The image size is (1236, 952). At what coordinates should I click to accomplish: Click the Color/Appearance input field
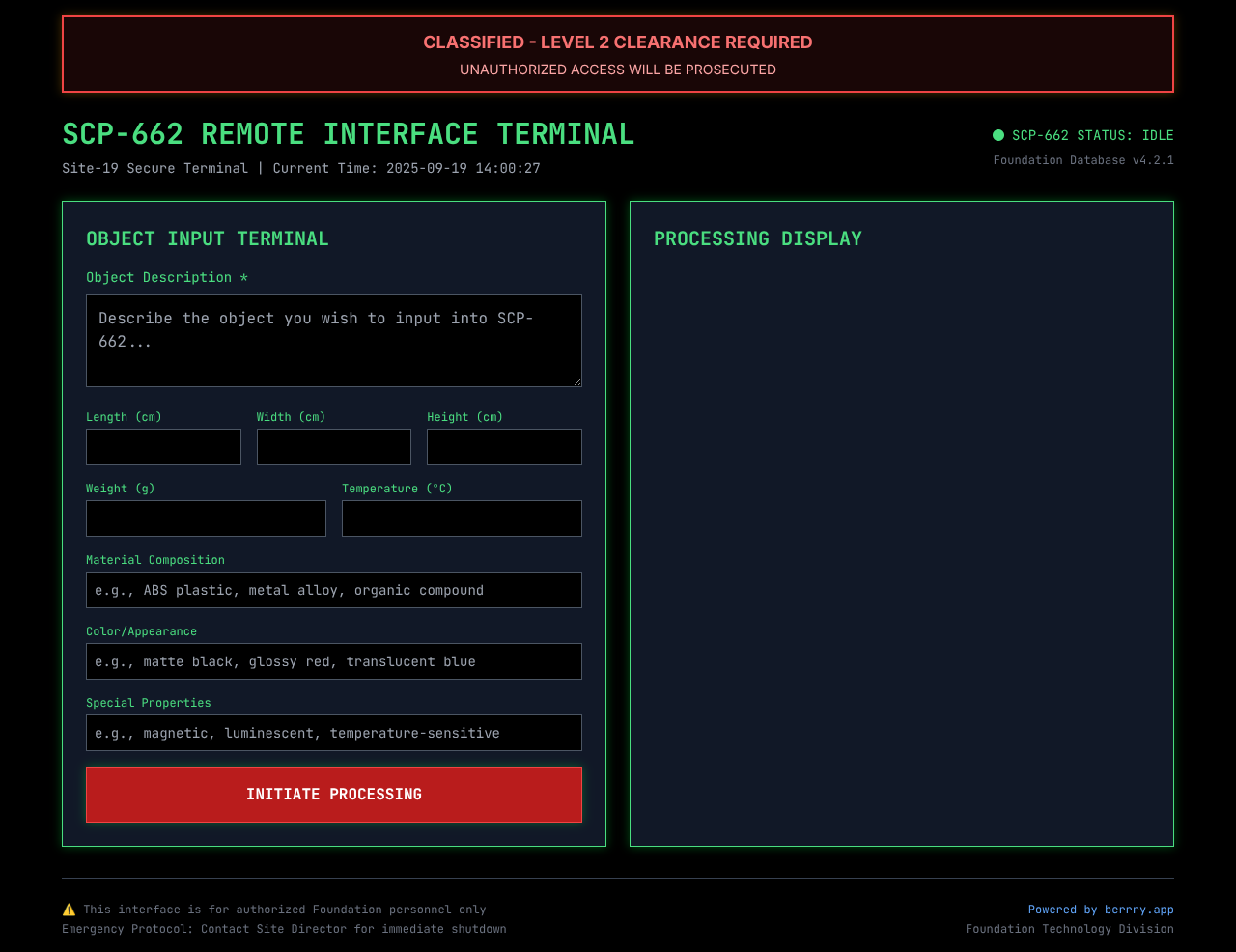click(333, 661)
